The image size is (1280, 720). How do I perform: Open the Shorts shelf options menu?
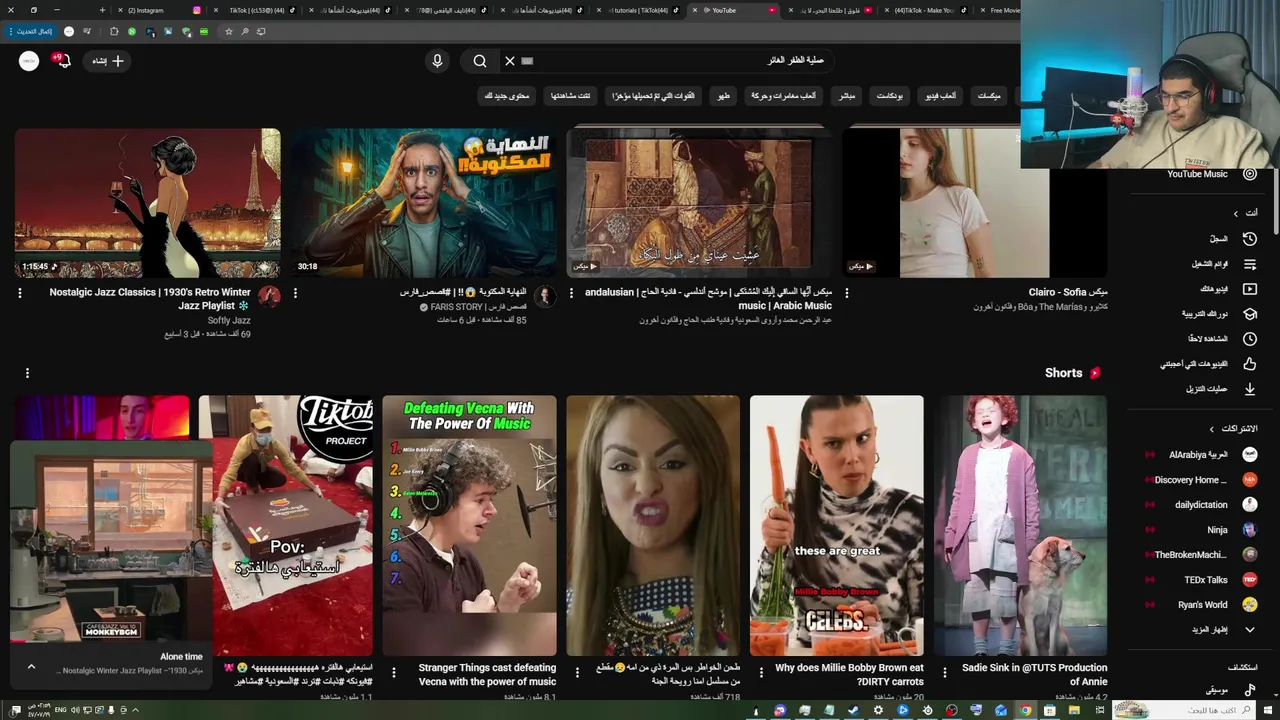[27, 373]
